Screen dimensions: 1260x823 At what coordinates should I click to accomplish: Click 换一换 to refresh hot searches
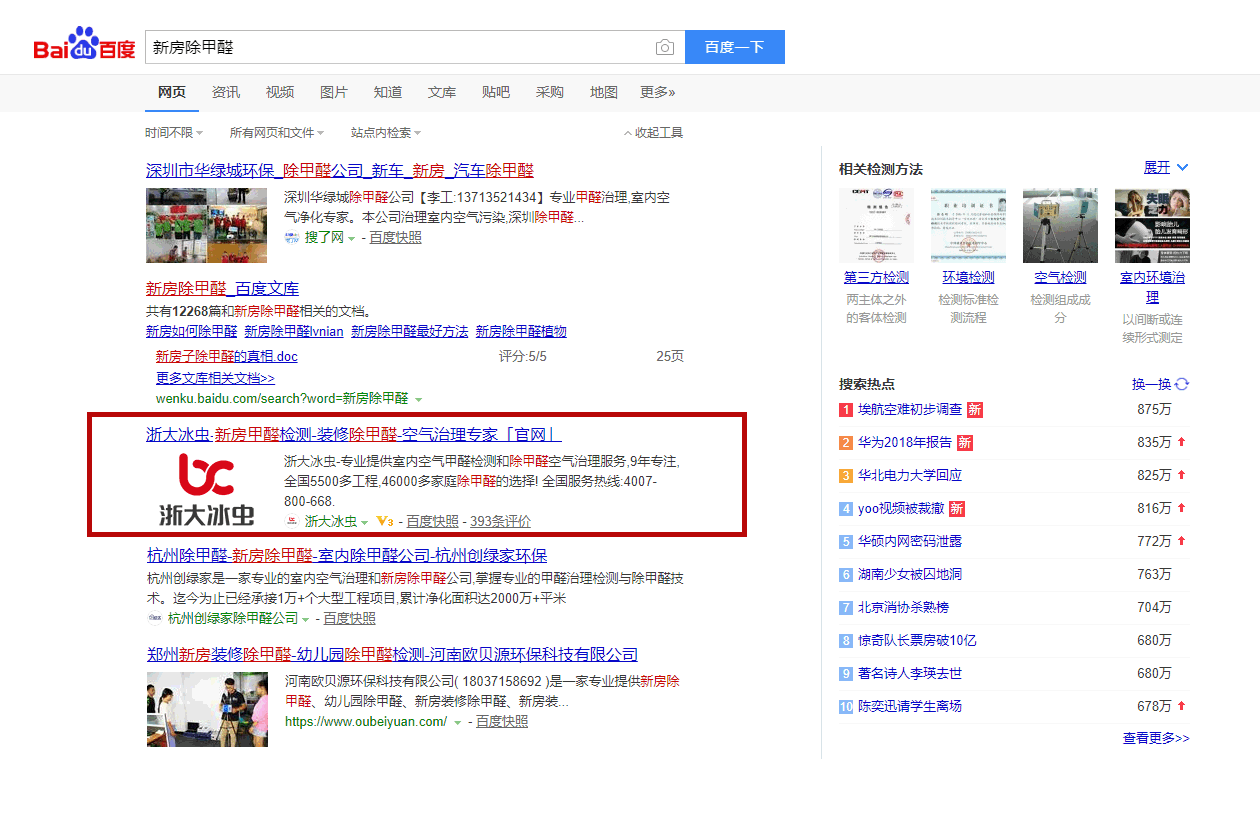(1151, 384)
